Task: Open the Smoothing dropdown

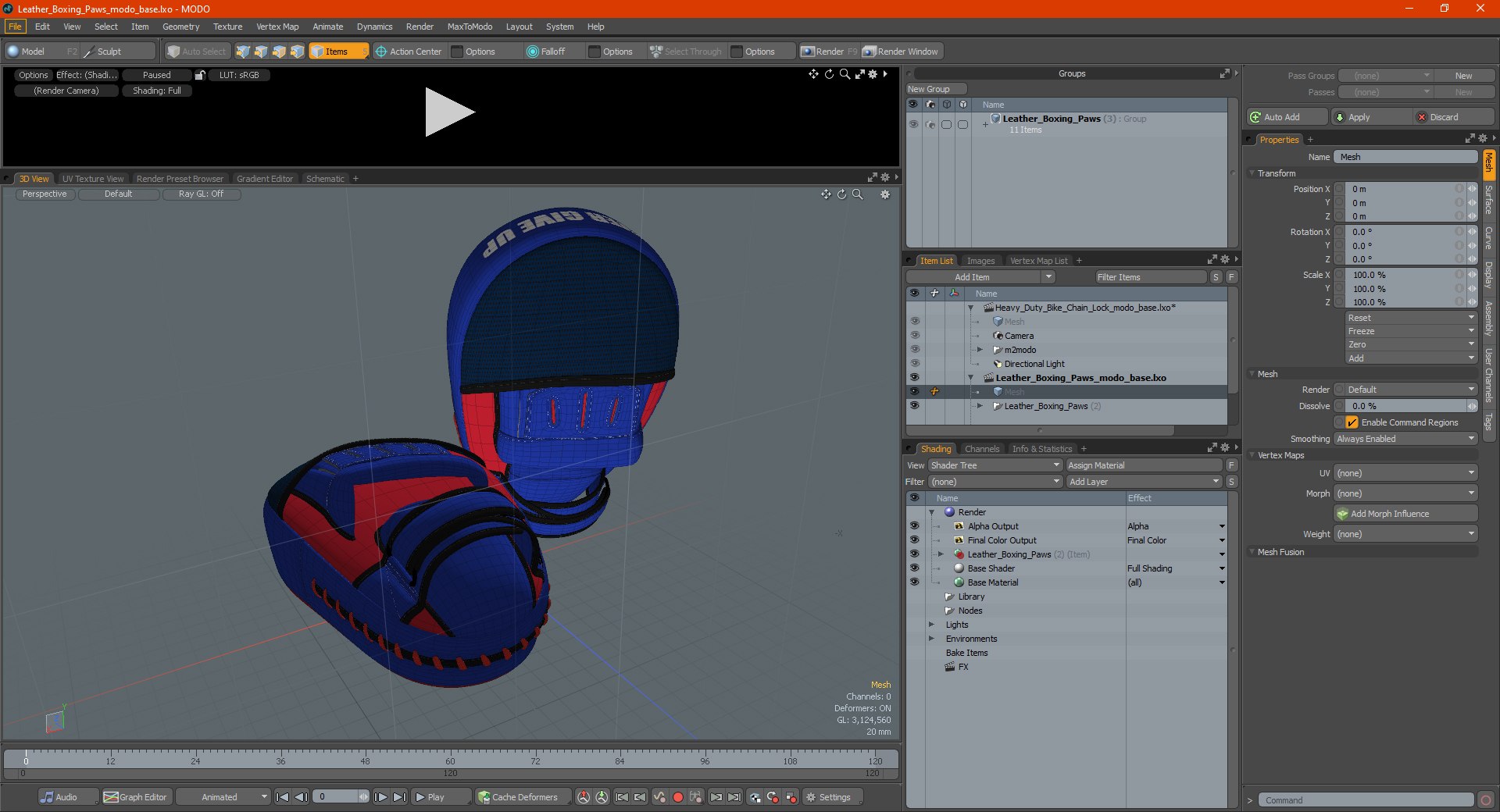Action: pos(1405,439)
